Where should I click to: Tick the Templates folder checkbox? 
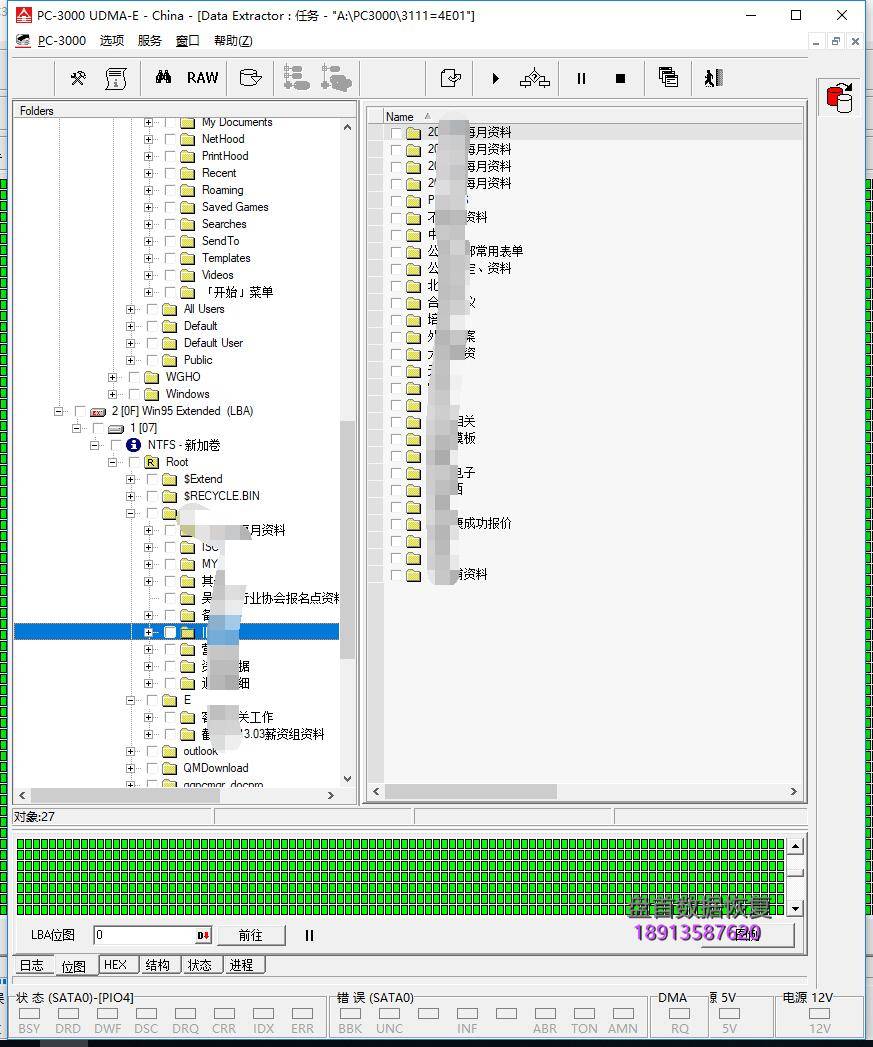[170, 258]
